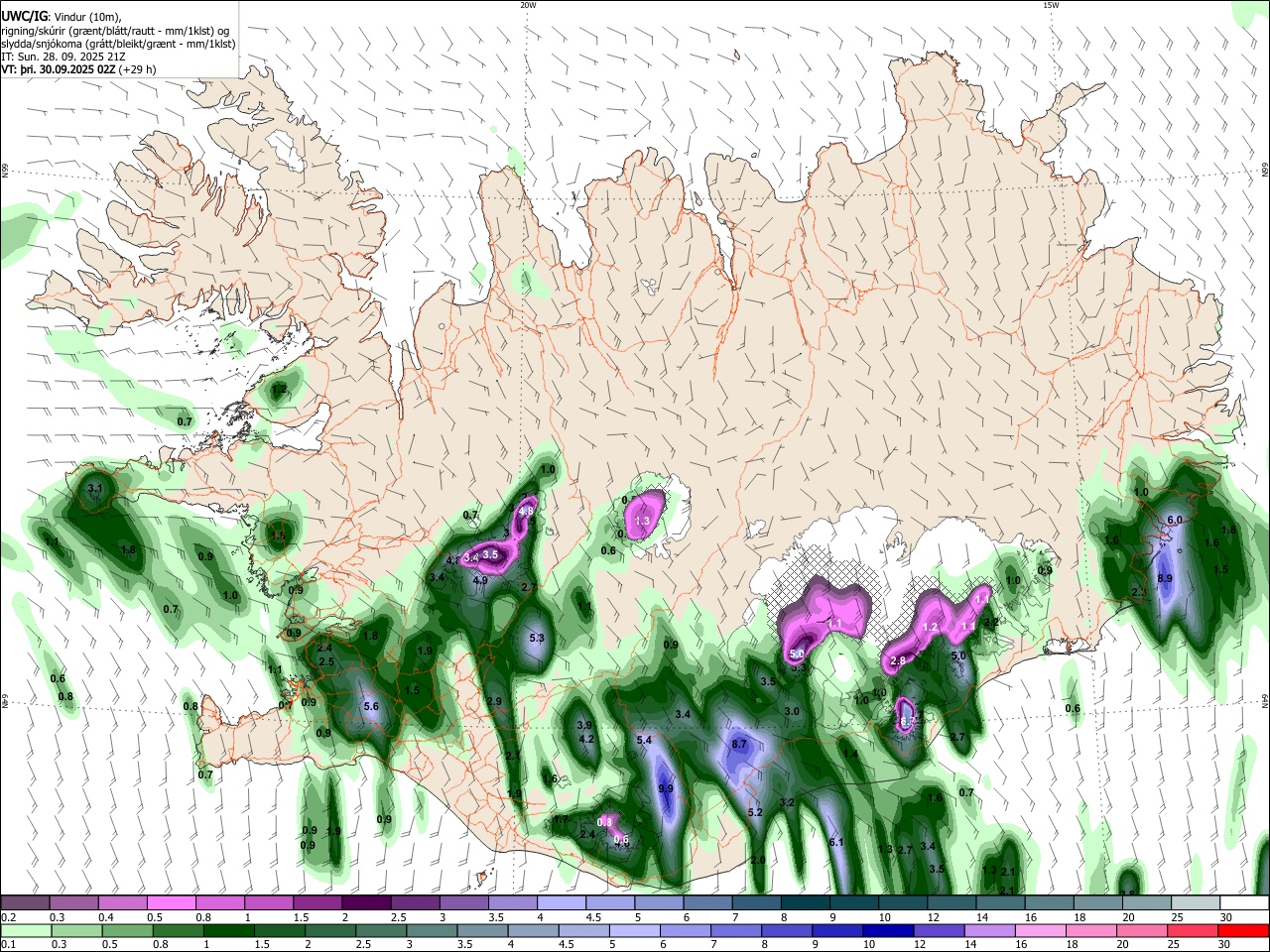This screenshot has width=1270, height=952.
Task: Click the initial time line 'IT: Sun. 28. 09. 2025 21Z'
Action: pyautogui.click(x=65, y=57)
